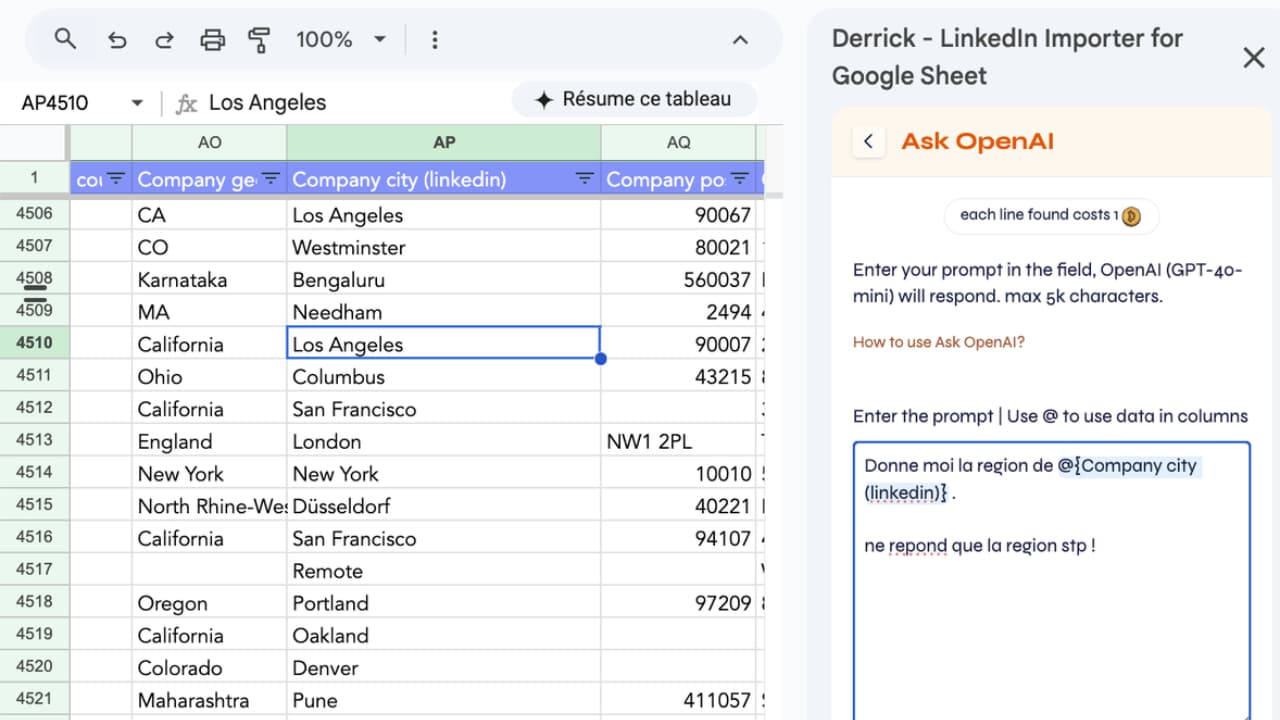The width and height of the screenshot is (1280, 720).
Task: Close the Derrick sidebar panel
Action: tap(1254, 57)
